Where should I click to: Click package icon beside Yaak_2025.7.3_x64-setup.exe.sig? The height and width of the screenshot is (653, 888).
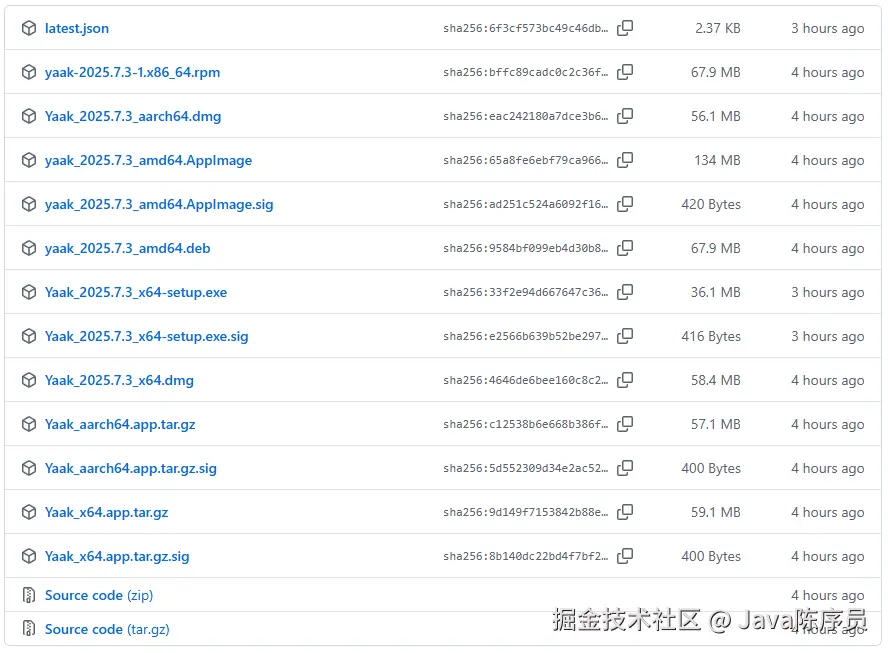29,336
